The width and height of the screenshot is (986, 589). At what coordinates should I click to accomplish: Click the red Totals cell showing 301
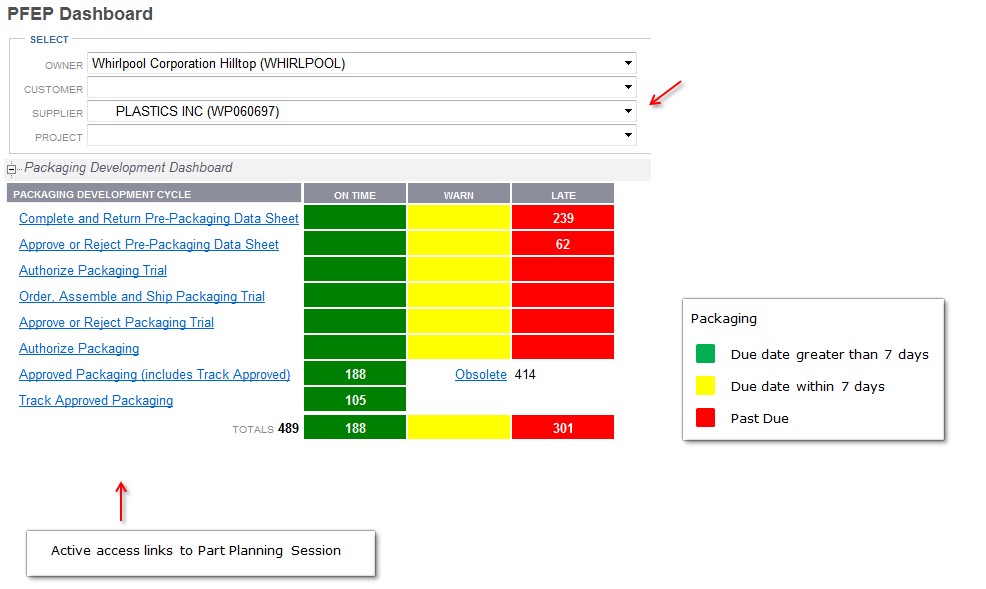click(x=562, y=428)
